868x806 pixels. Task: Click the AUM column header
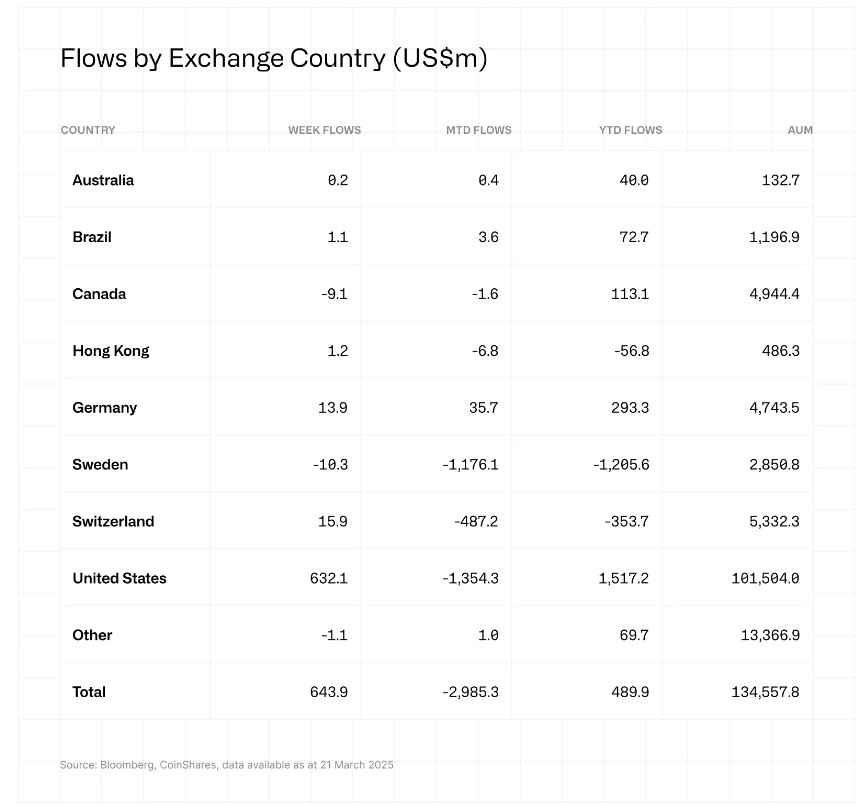pyautogui.click(x=799, y=130)
